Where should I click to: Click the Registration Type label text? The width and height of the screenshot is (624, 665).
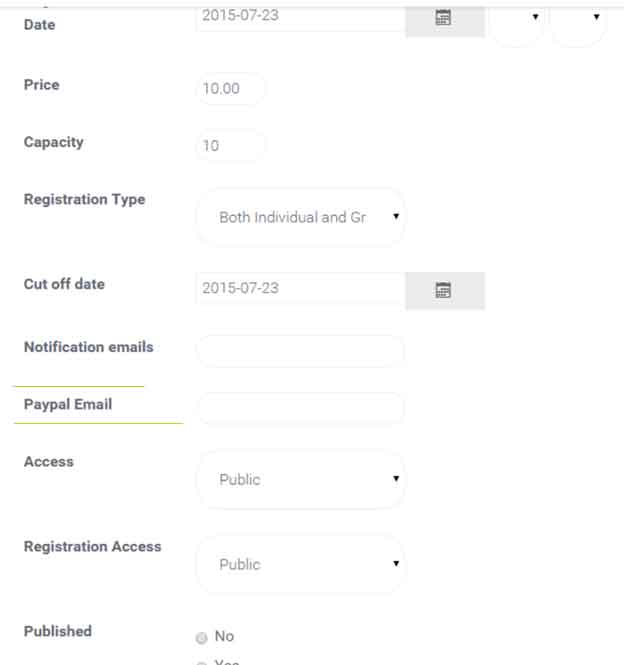(84, 200)
